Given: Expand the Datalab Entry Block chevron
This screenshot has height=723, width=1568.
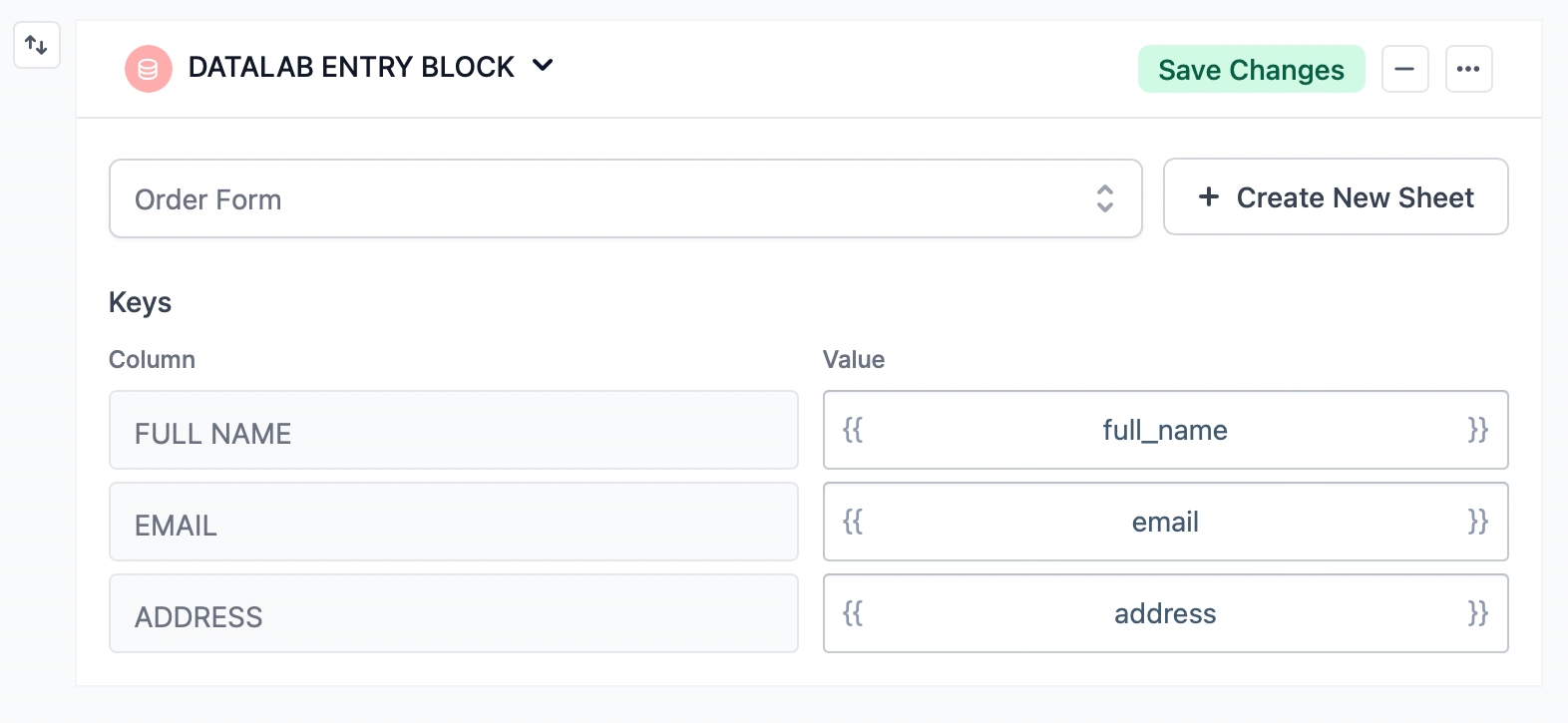Looking at the screenshot, I should tap(543, 66).
